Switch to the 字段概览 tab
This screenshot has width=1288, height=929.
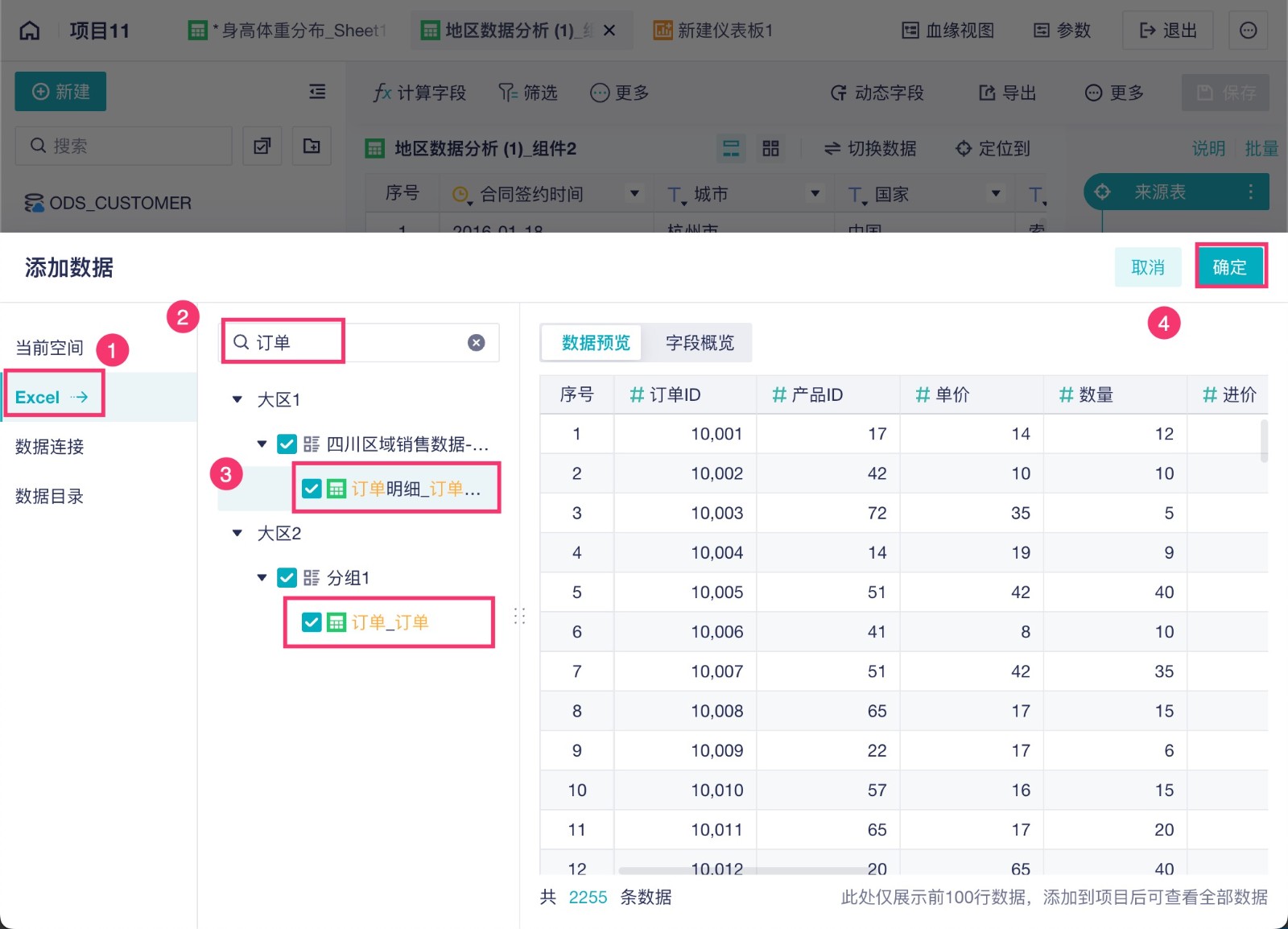click(x=700, y=343)
